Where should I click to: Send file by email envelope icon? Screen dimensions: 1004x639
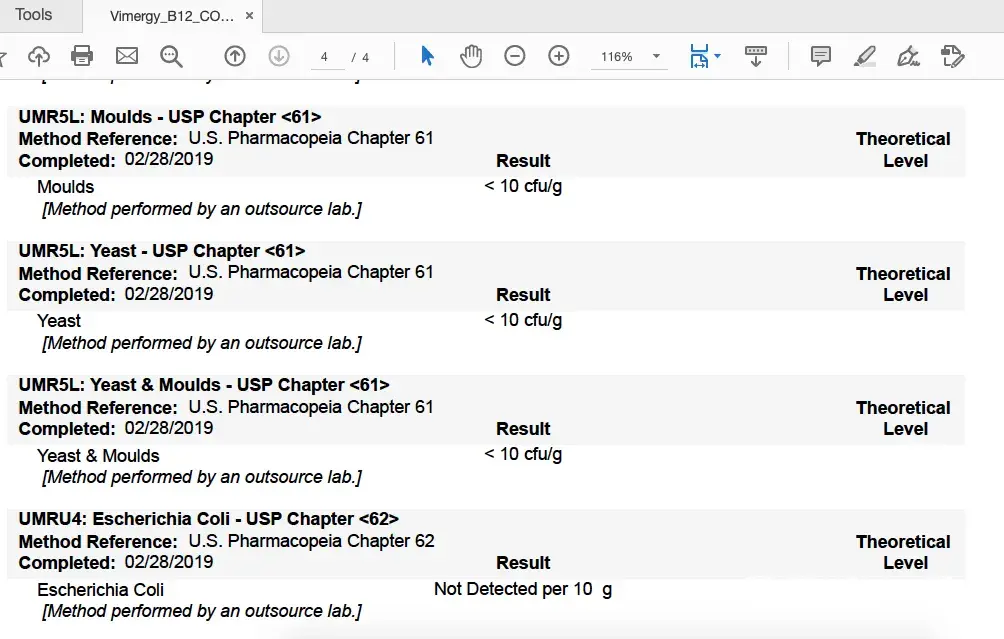pos(127,56)
